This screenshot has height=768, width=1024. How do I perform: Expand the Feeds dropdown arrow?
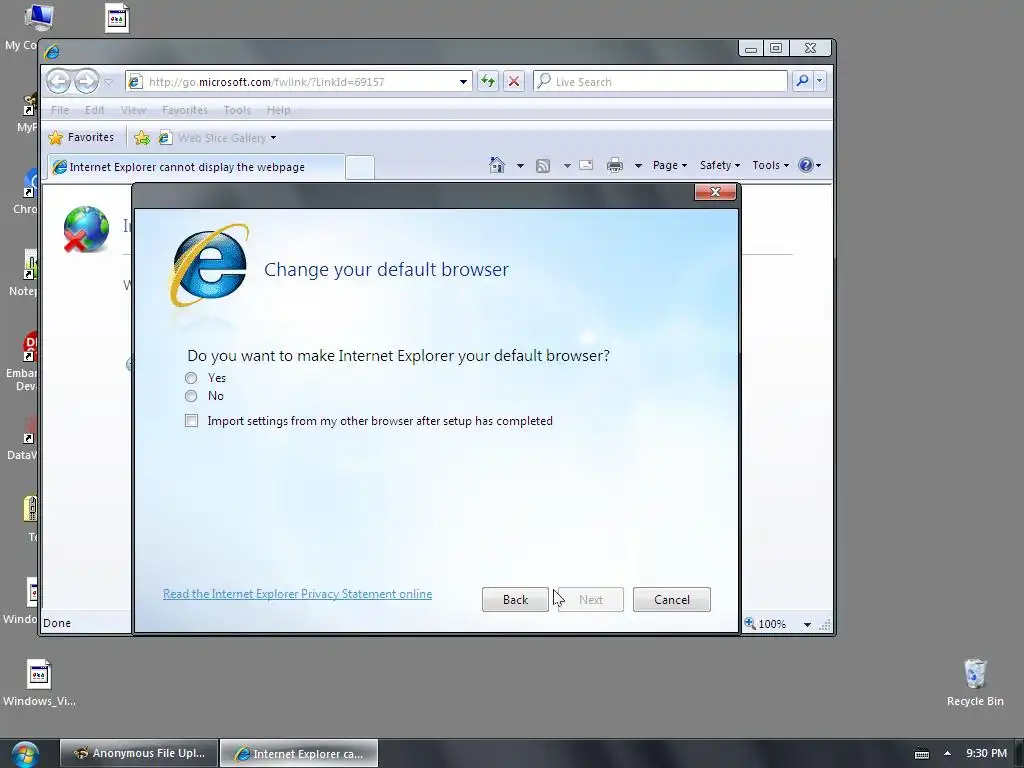567,166
